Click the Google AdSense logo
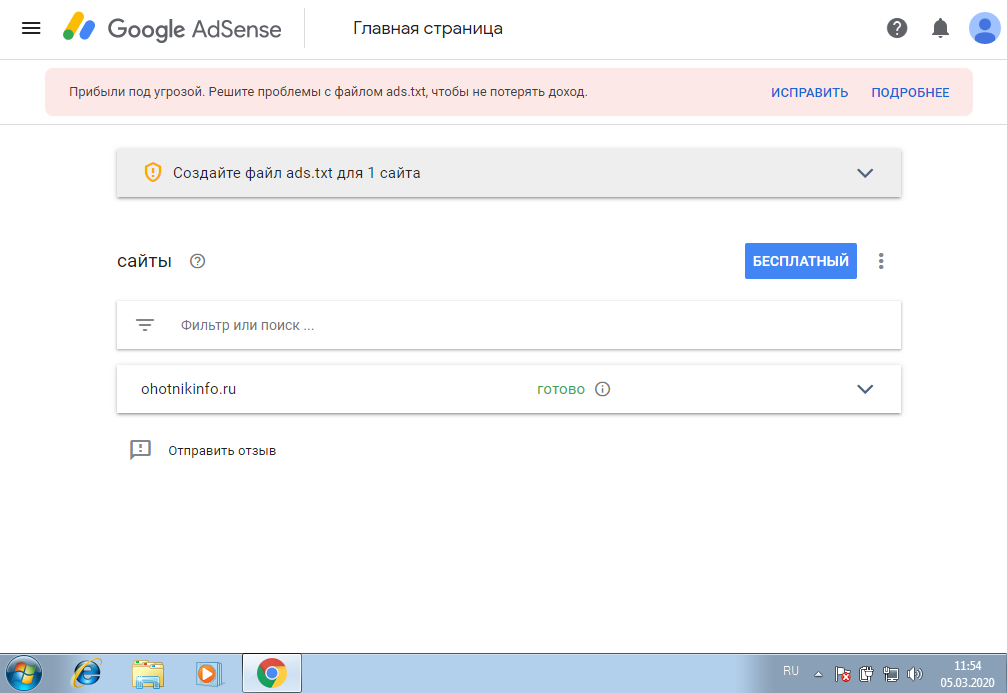The width and height of the screenshot is (1007, 693). click(172, 28)
